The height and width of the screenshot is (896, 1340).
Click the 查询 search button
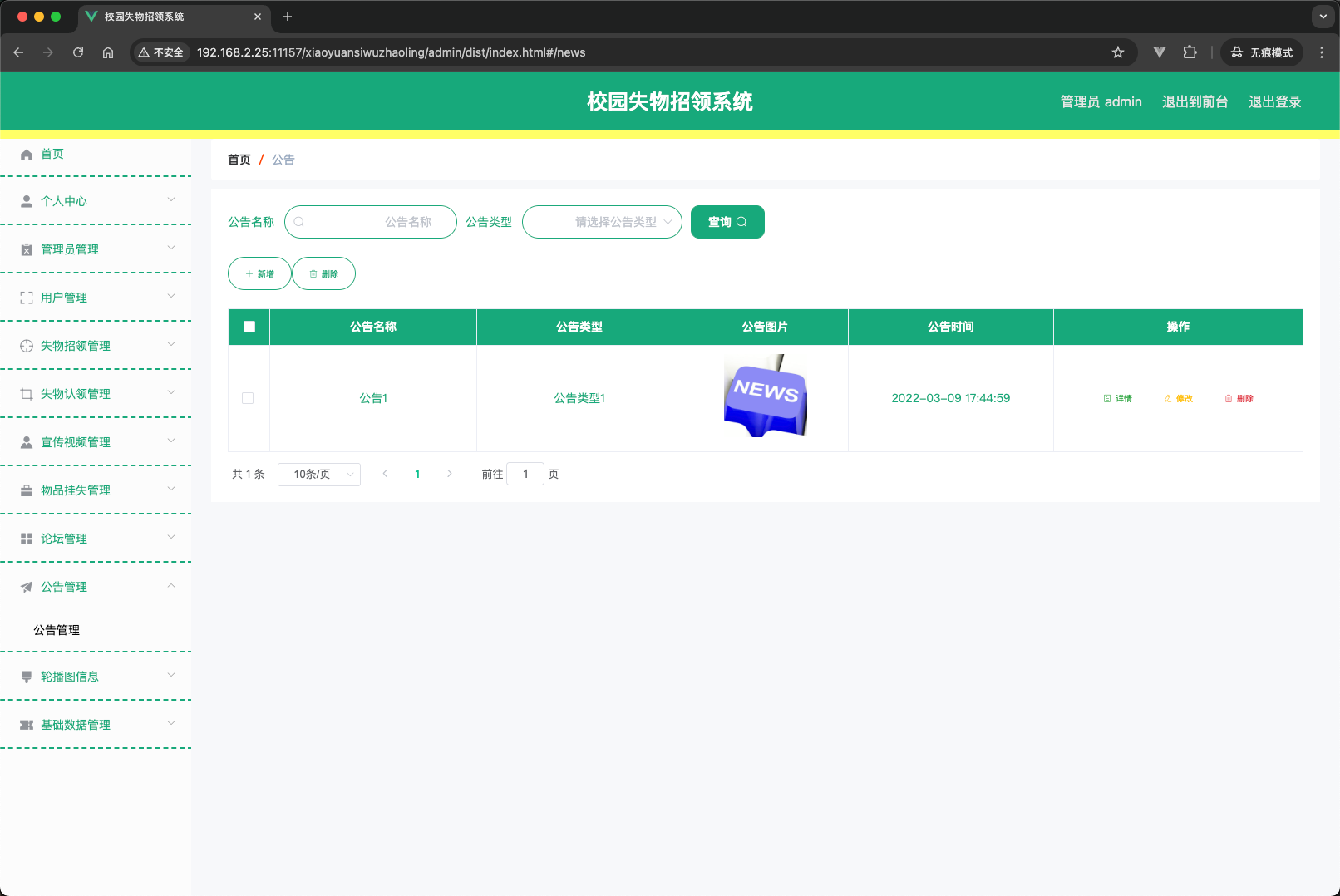pyautogui.click(x=727, y=222)
